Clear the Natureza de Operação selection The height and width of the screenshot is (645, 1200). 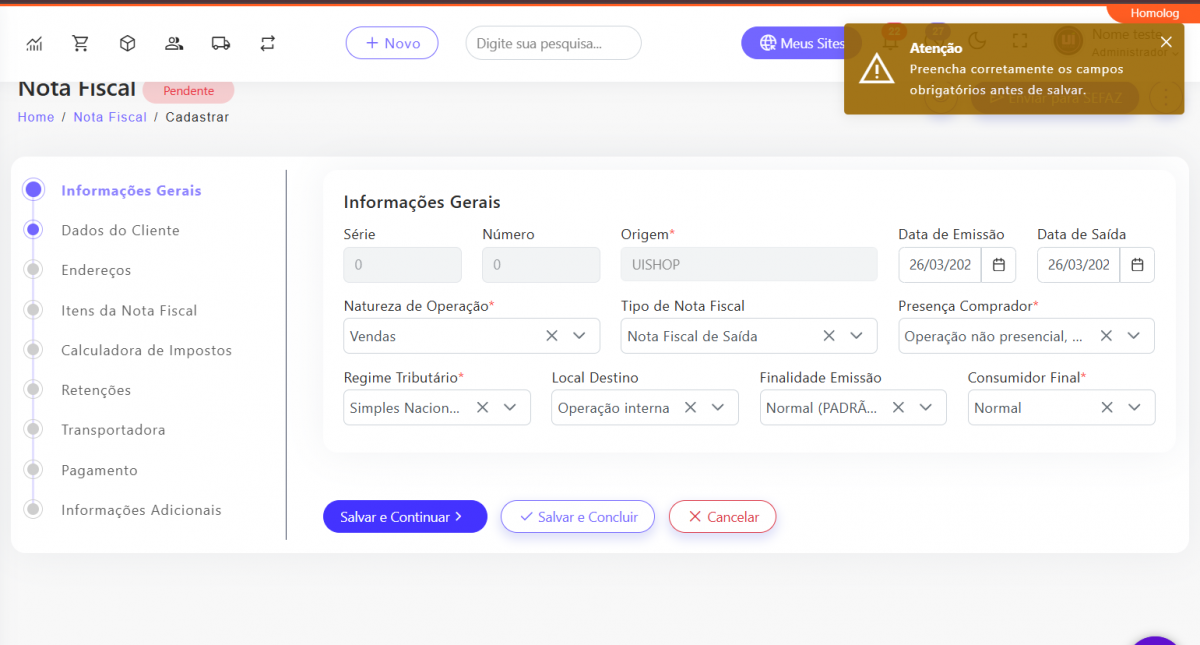coord(551,336)
